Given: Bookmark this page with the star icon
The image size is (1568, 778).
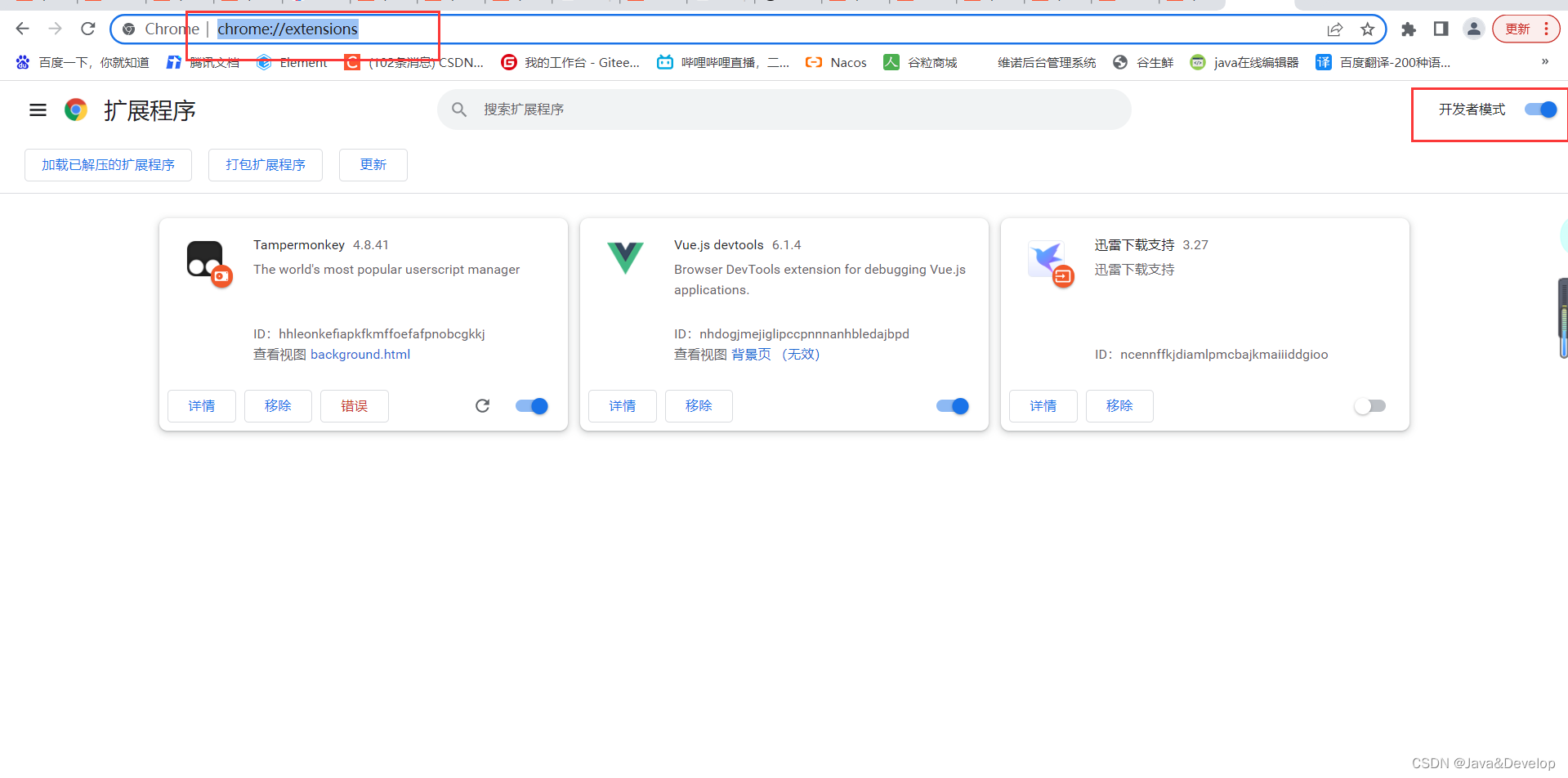Looking at the screenshot, I should [1368, 29].
